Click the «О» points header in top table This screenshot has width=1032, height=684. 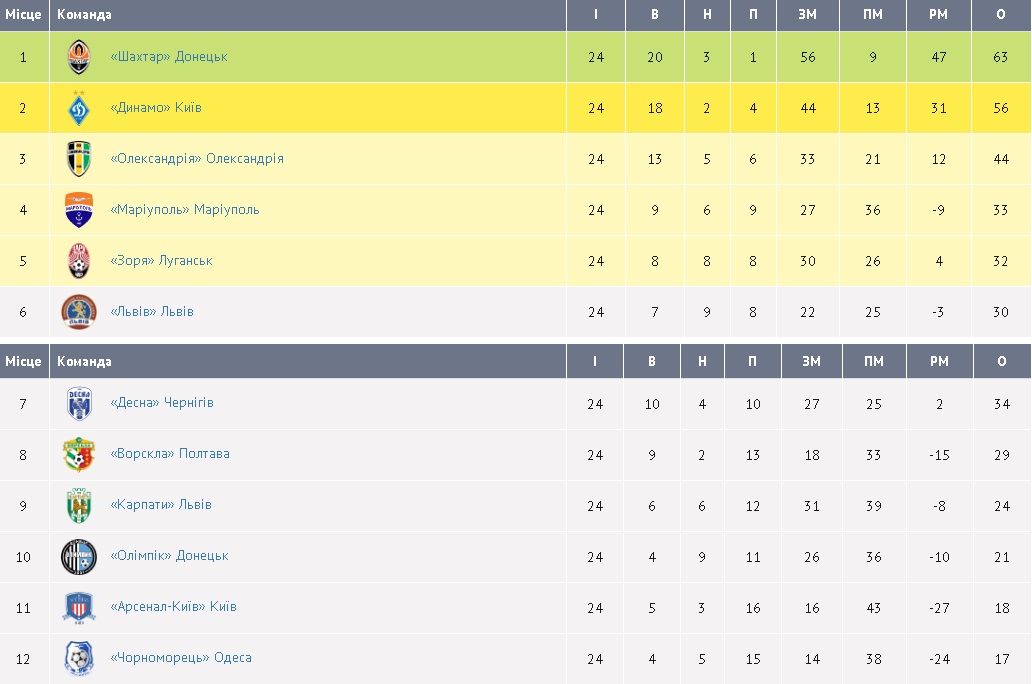point(1000,15)
